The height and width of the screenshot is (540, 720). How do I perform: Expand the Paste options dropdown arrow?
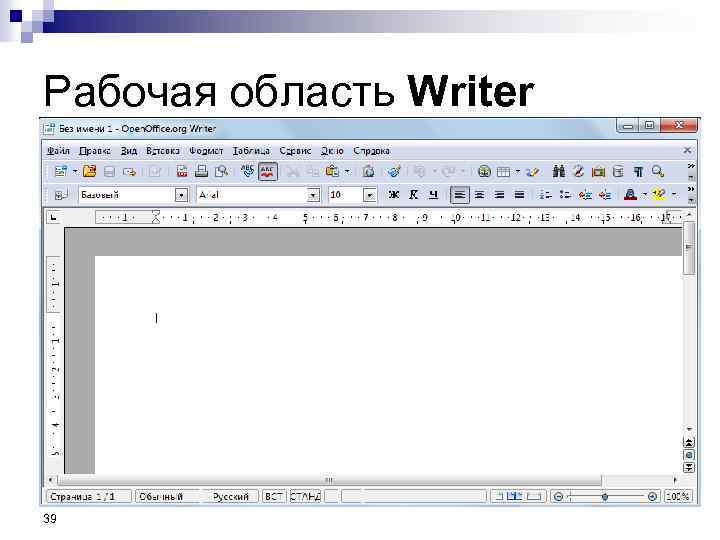coord(347,172)
